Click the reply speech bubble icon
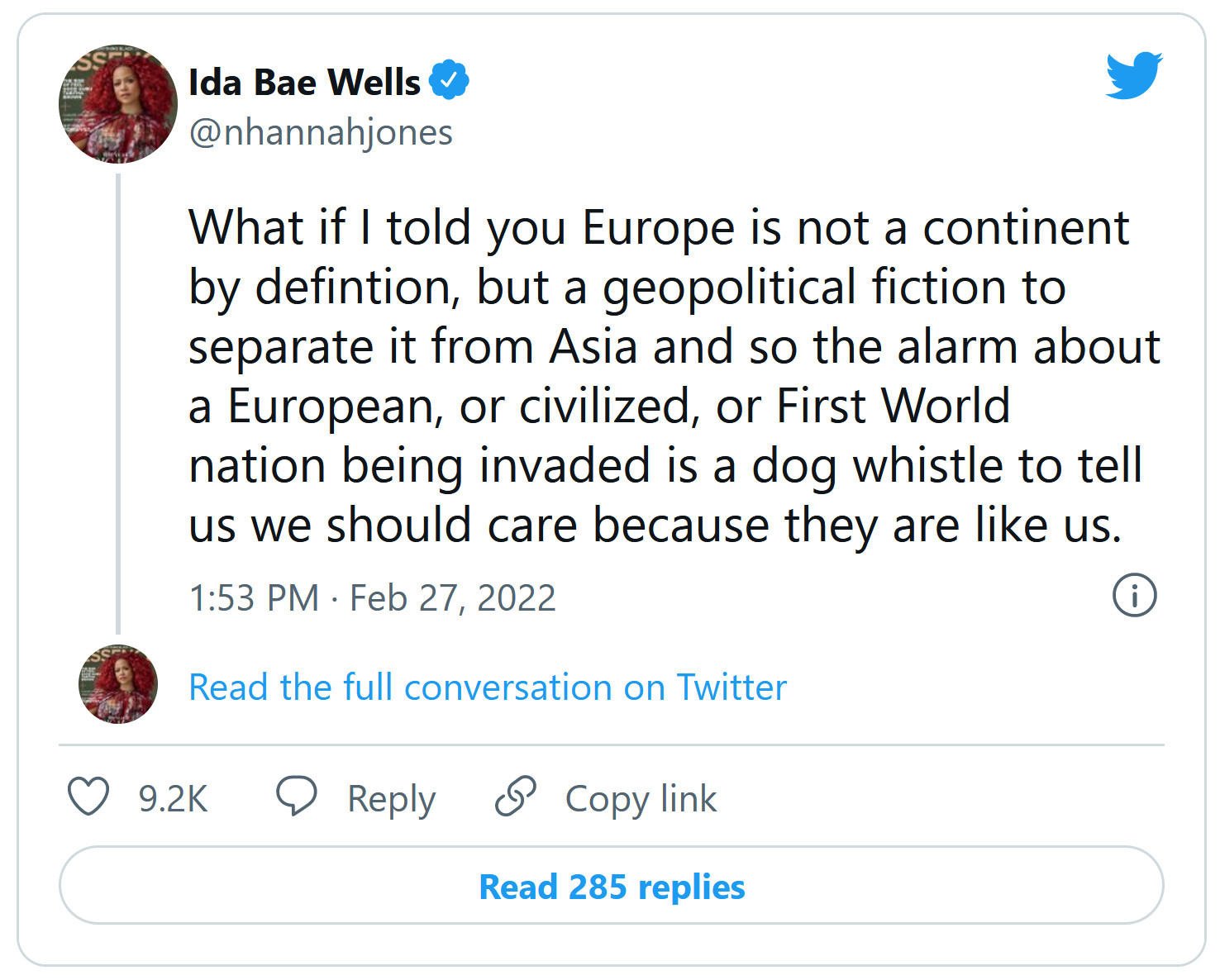 tap(296, 796)
